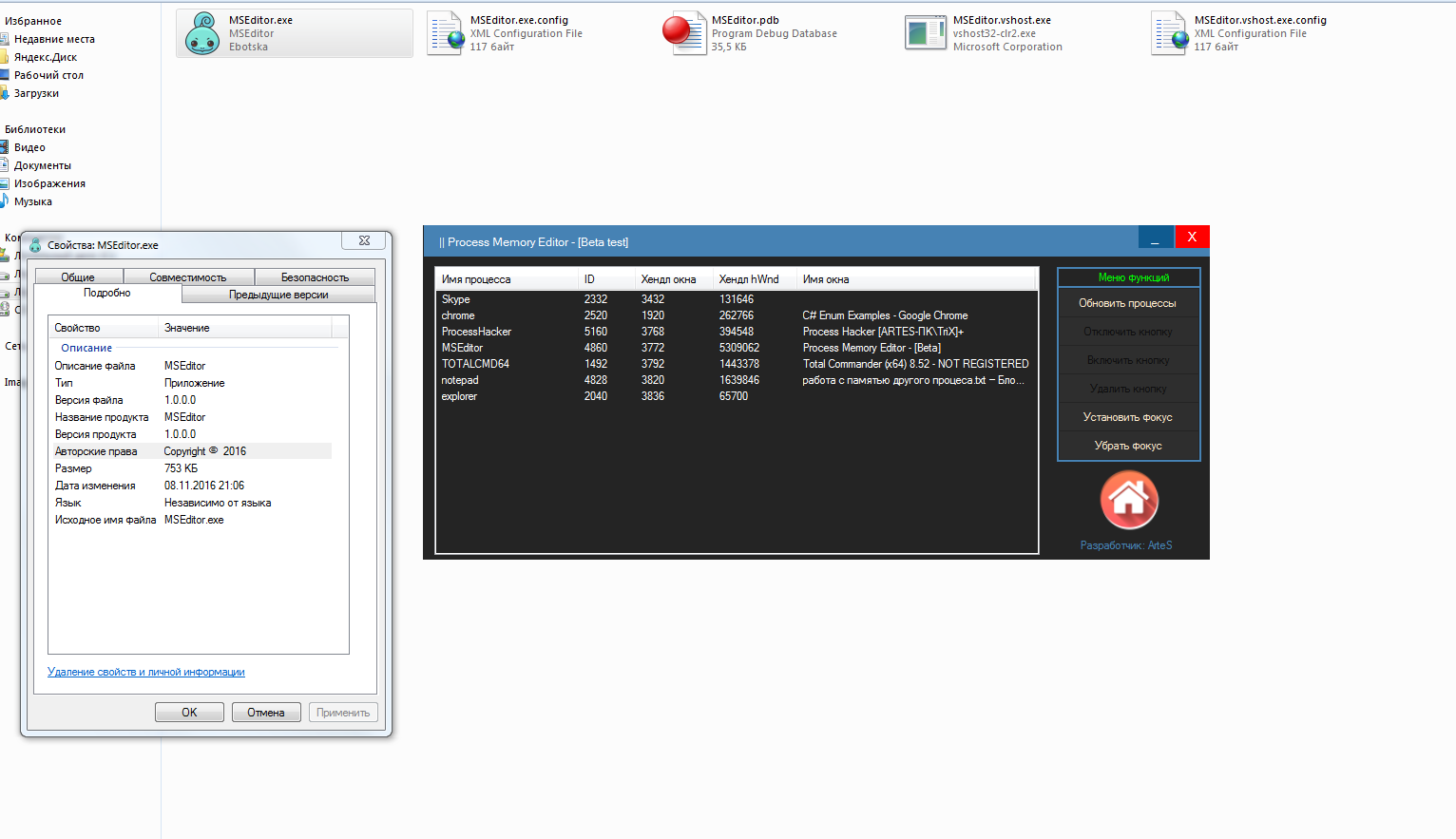Click the properties dialog title icon
This screenshot has width=1456, height=839.
tap(35, 244)
